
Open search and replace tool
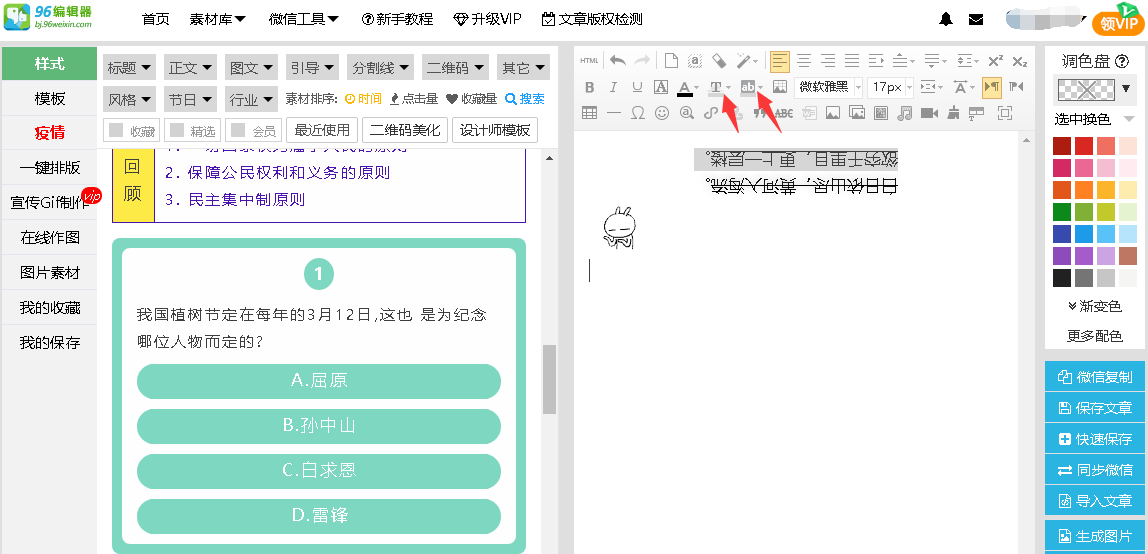(x=686, y=113)
